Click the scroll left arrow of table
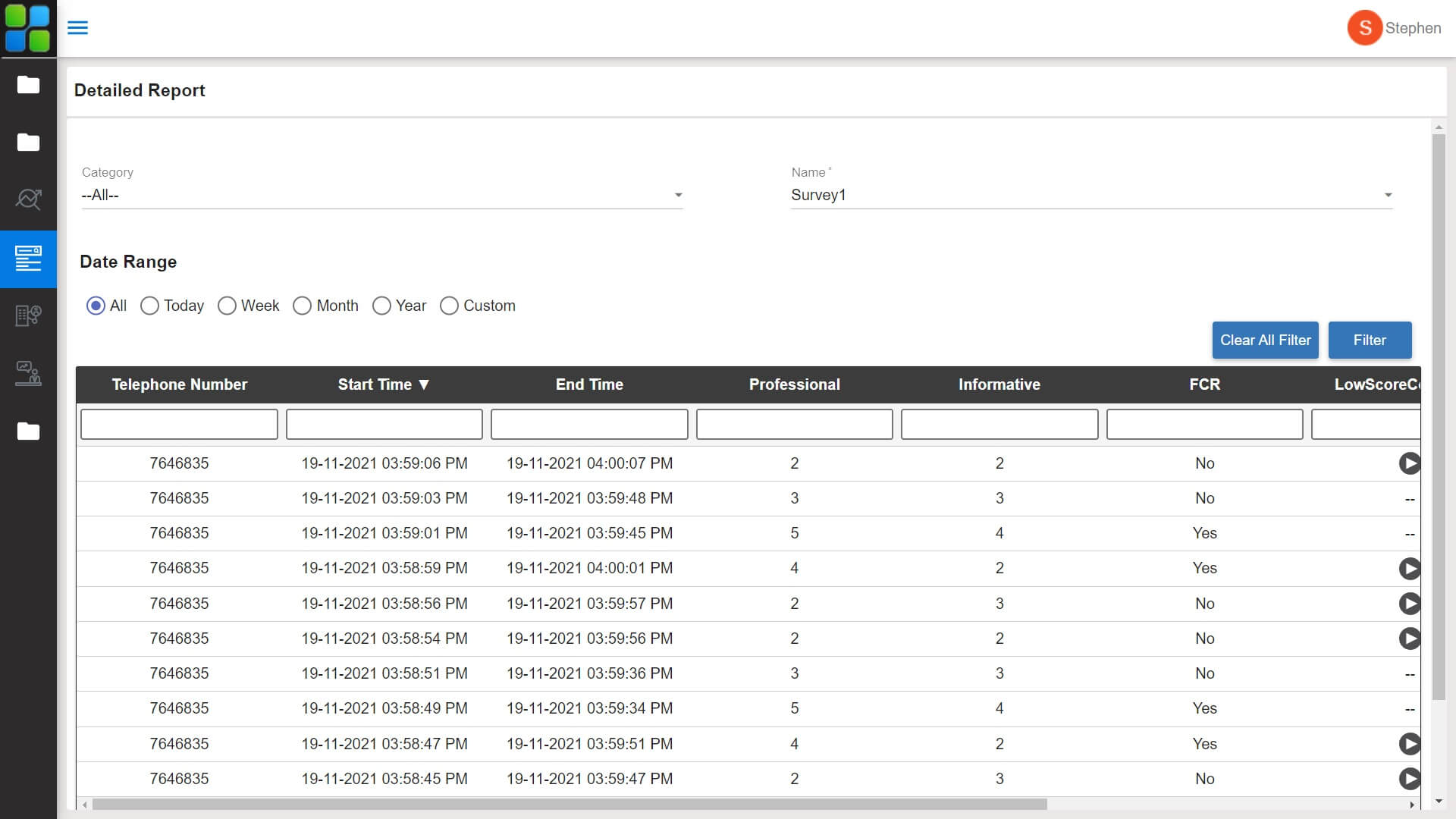The height and width of the screenshot is (819, 1456). pos(85,805)
